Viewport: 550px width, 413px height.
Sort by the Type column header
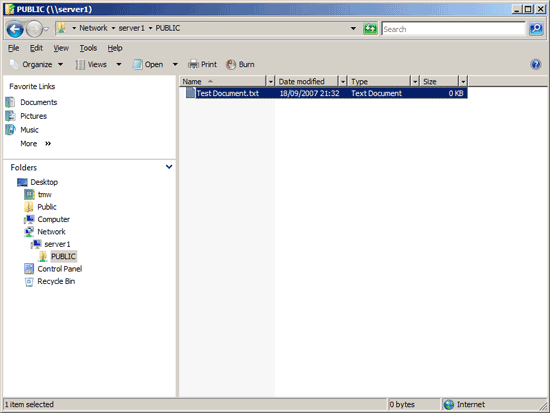click(380, 81)
